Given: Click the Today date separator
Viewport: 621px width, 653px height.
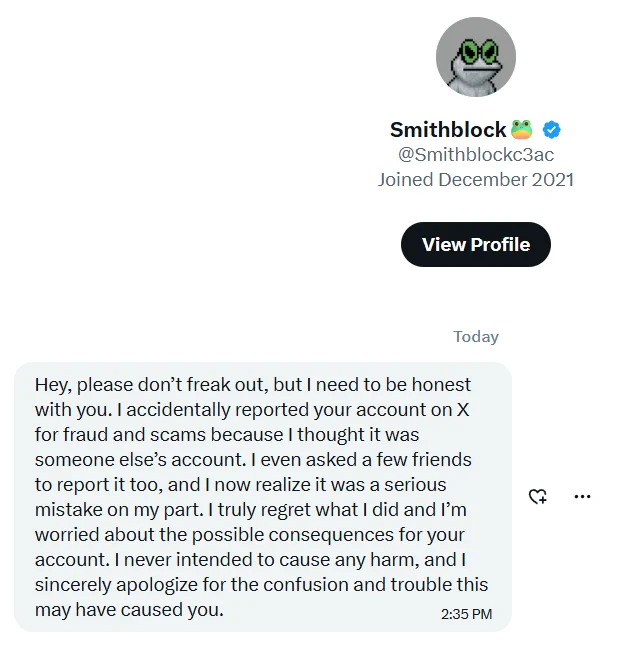Looking at the screenshot, I should [476, 336].
